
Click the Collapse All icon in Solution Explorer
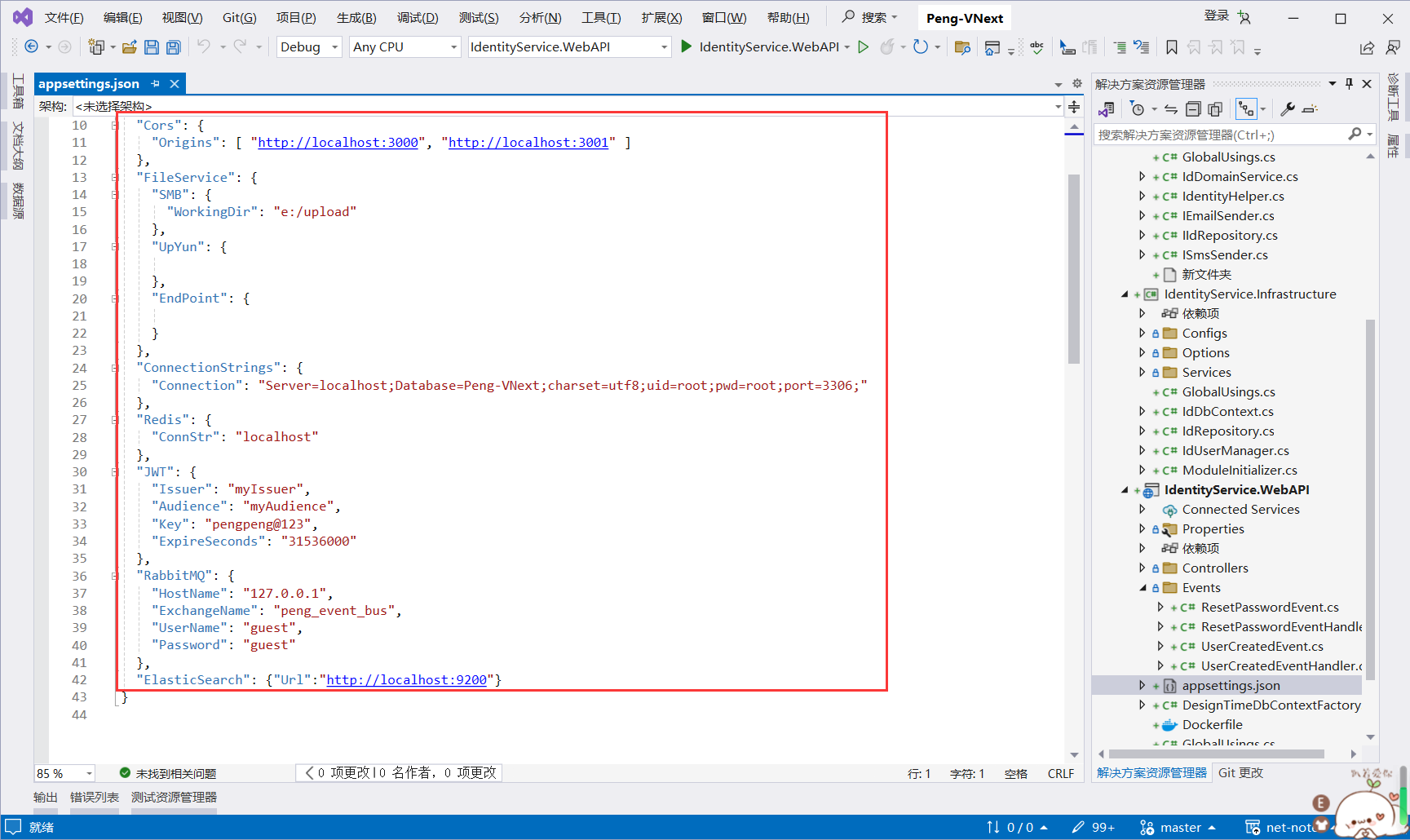(x=1193, y=109)
